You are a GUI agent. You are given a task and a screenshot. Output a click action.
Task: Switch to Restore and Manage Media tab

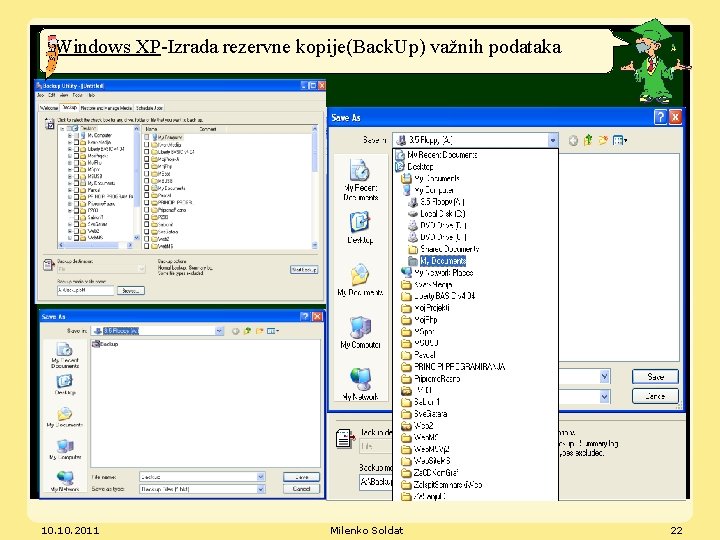[106, 108]
